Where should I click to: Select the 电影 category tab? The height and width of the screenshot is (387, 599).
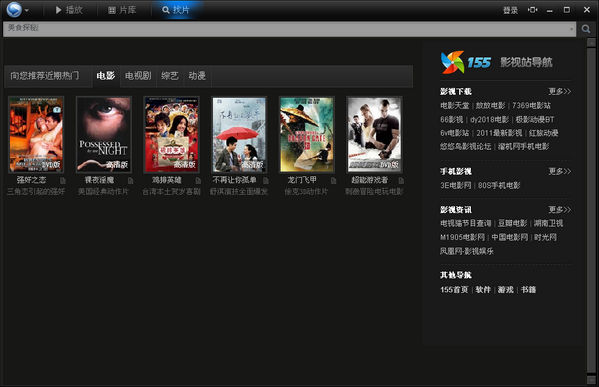[x=106, y=76]
